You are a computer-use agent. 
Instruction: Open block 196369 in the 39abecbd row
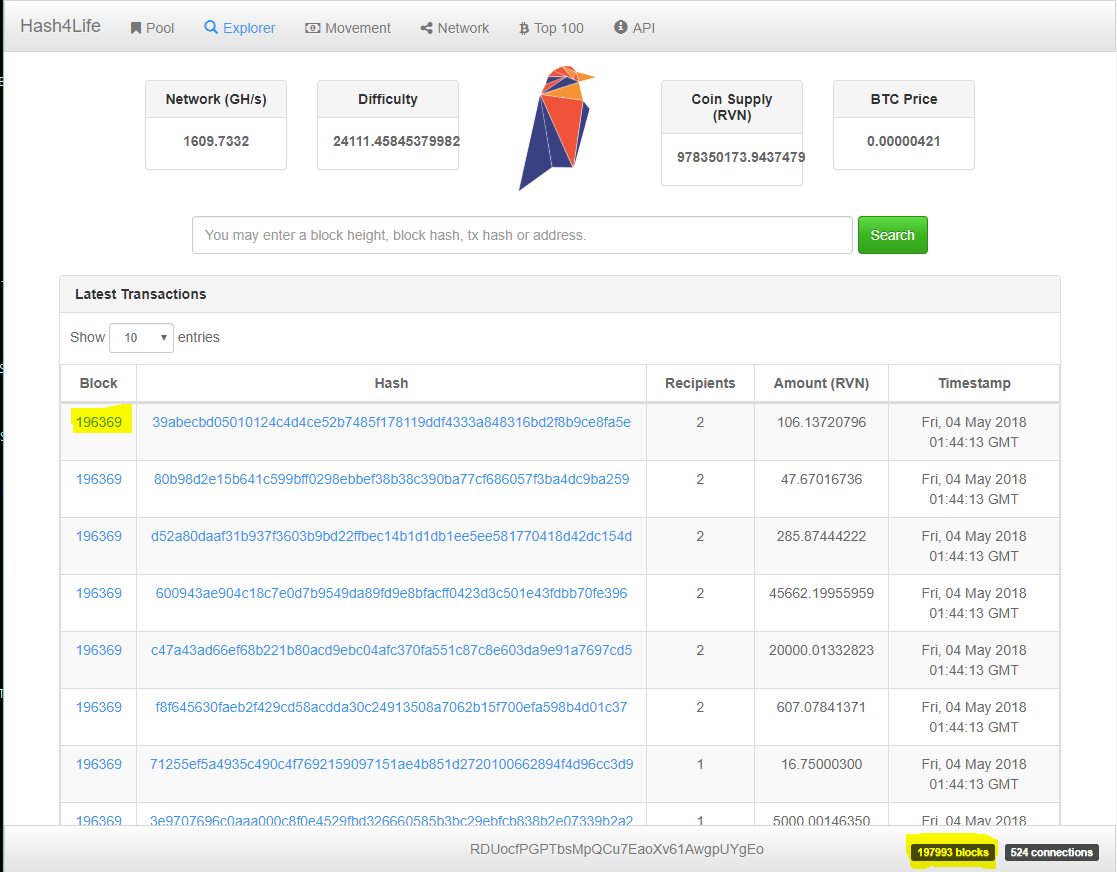pos(99,422)
